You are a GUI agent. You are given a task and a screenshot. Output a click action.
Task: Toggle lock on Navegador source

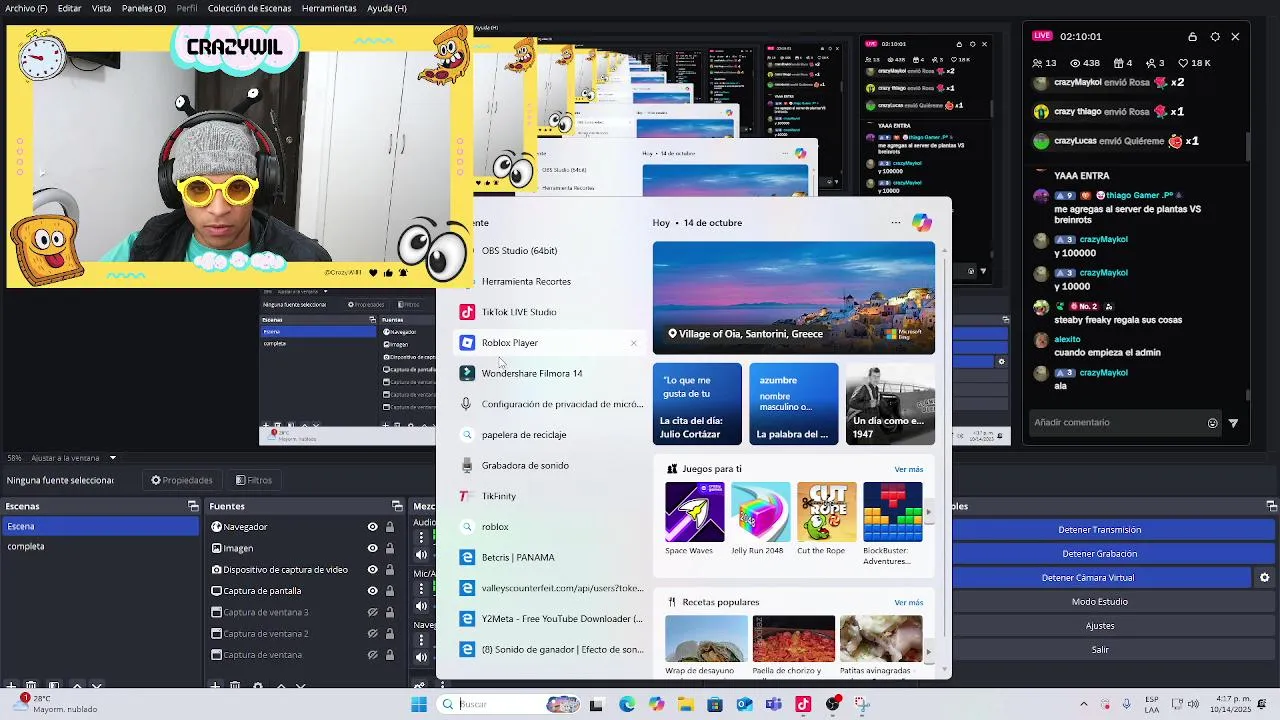(x=390, y=527)
